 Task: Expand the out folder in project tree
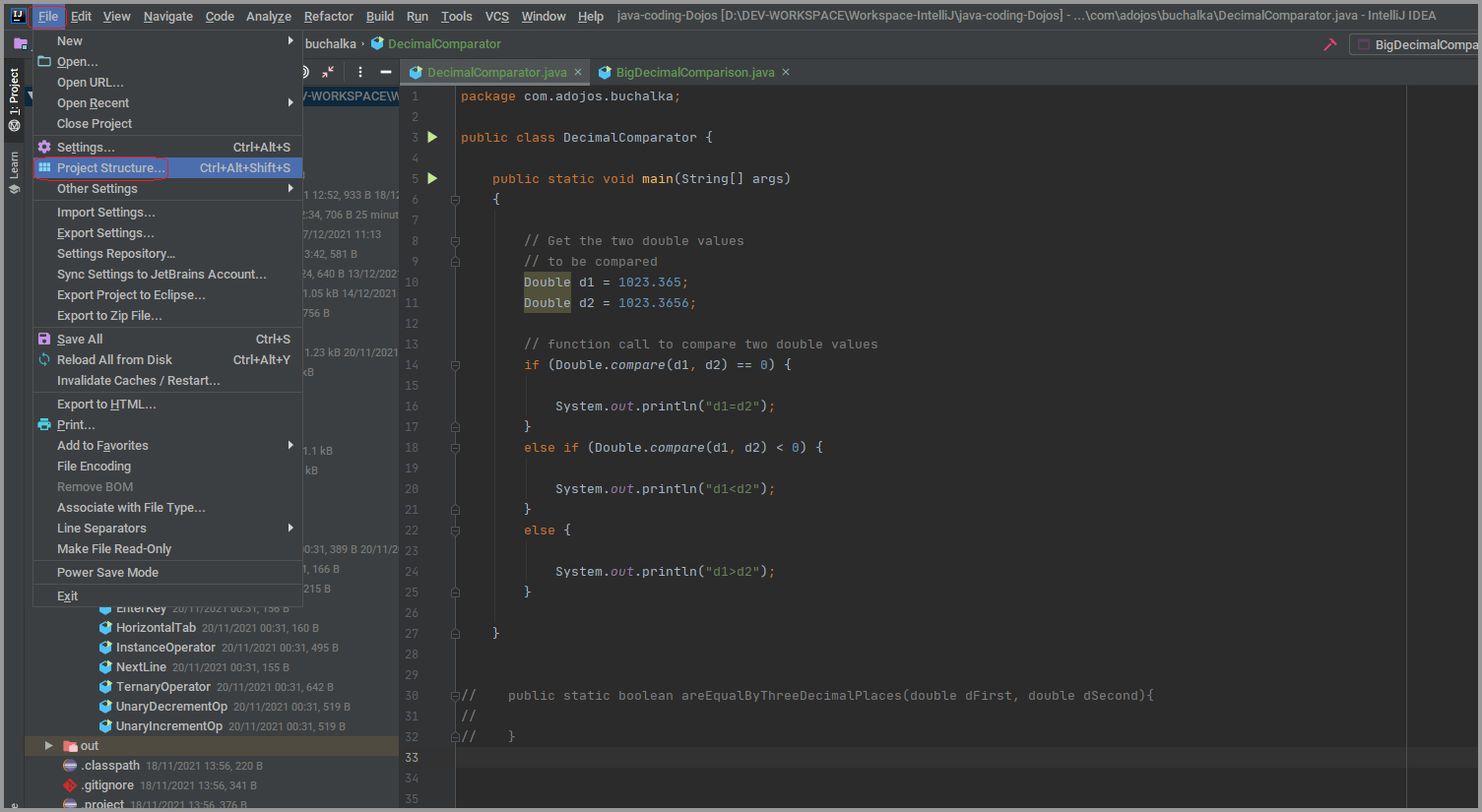(48, 746)
